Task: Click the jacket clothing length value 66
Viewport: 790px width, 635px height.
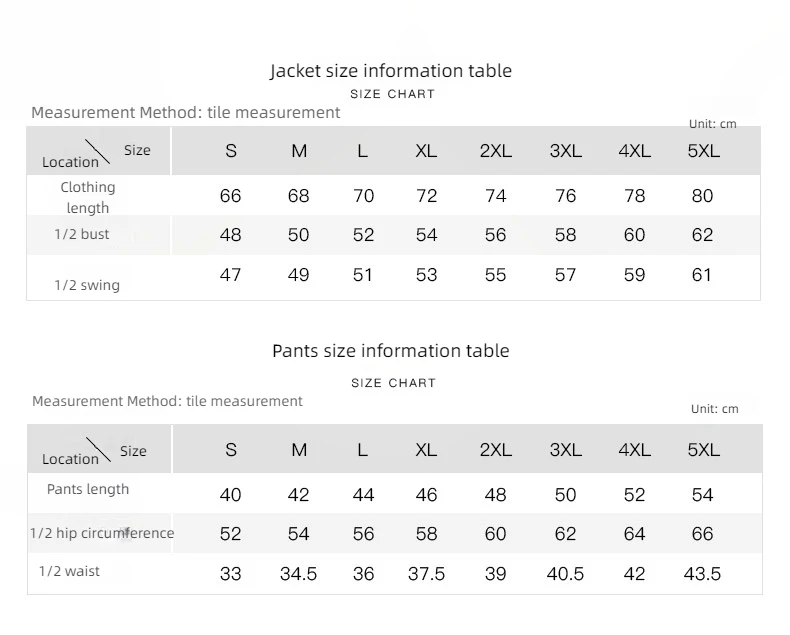Action: [230, 196]
